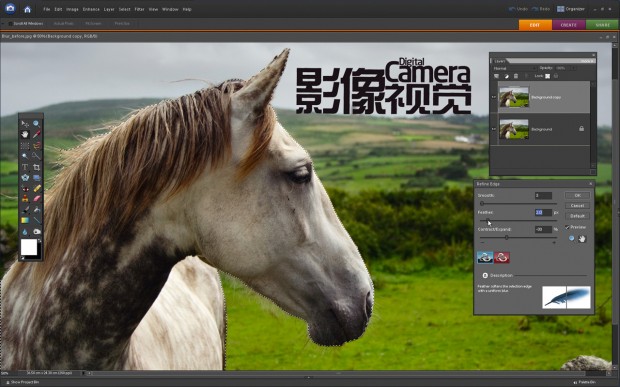
Task: Select the Zoom magnifier tool in the toolbox
Action: coord(36,123)
